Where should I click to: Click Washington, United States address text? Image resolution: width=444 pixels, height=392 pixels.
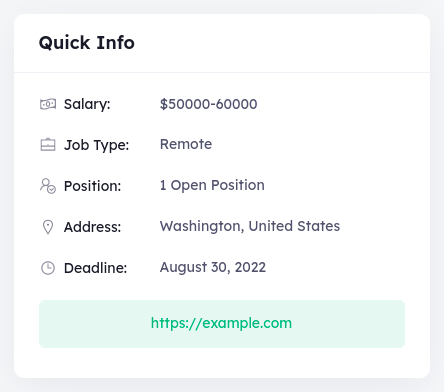click(250, 226)
